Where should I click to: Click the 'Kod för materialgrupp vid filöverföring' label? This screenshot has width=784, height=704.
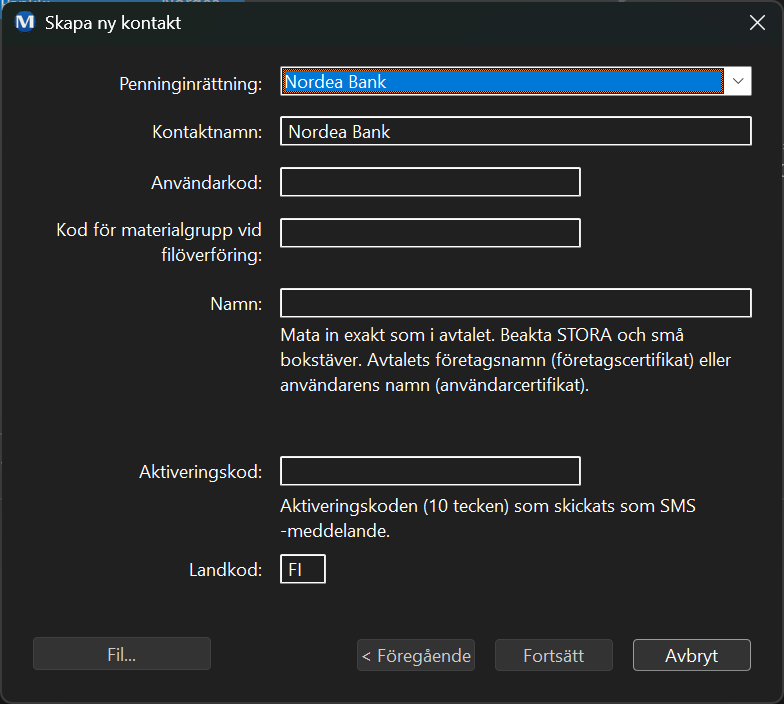[x=159, y=242]
